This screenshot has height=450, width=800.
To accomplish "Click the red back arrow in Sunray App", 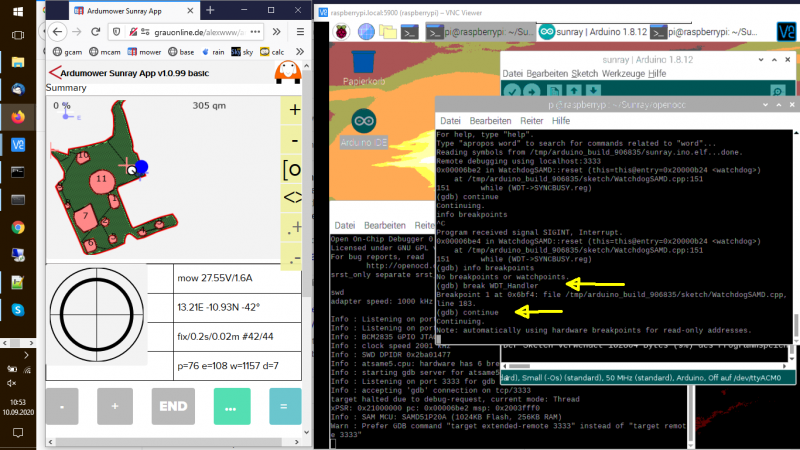I will coord(54,72).
